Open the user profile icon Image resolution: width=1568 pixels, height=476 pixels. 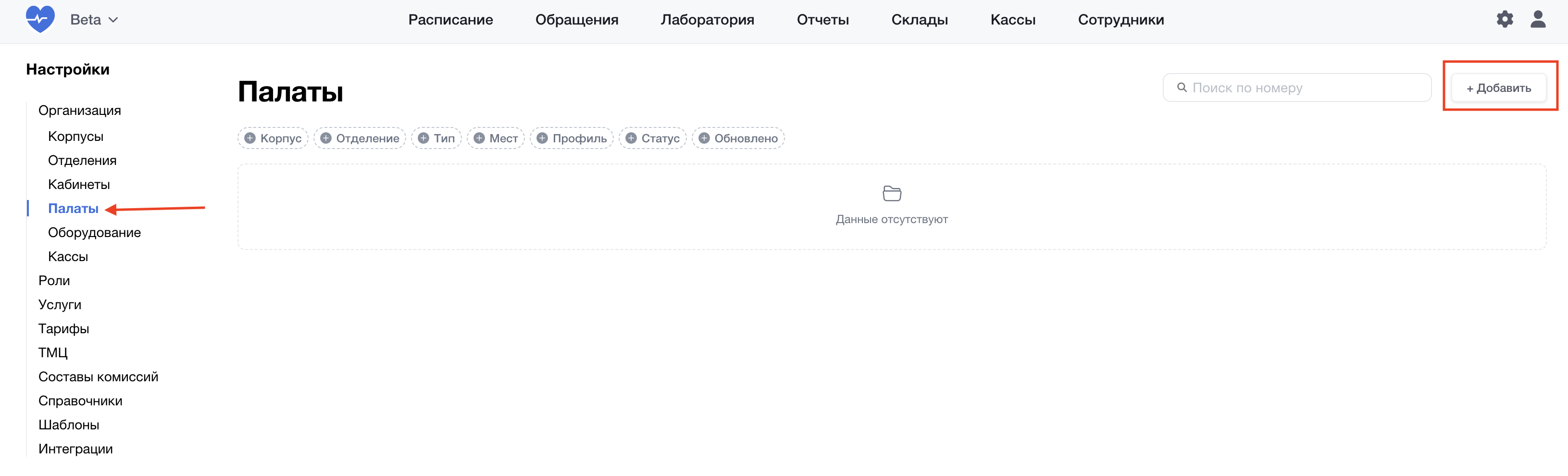tap(1538, 20)
